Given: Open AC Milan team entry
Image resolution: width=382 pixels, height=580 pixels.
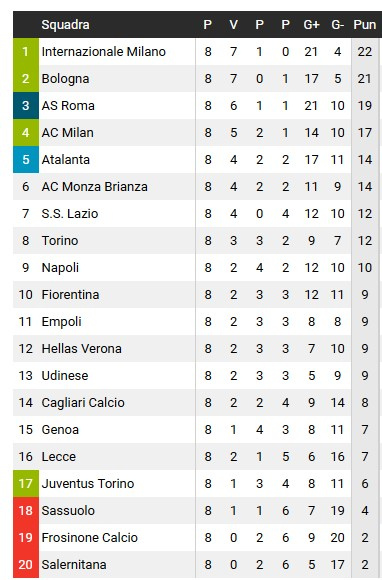Looking at the screenshot, I should [67, 133].
